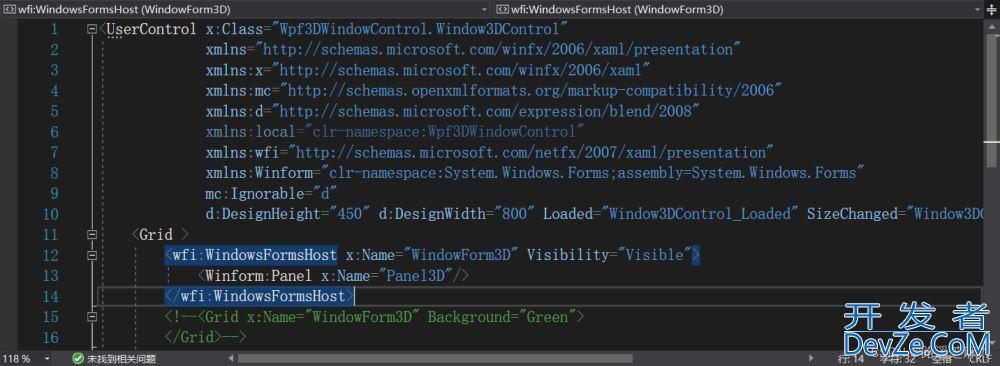Image resolution: width=1000 pixels, height=366 pixels.
Task: Collapse the UserControl element on line 1
Action: tap(92, 29)
